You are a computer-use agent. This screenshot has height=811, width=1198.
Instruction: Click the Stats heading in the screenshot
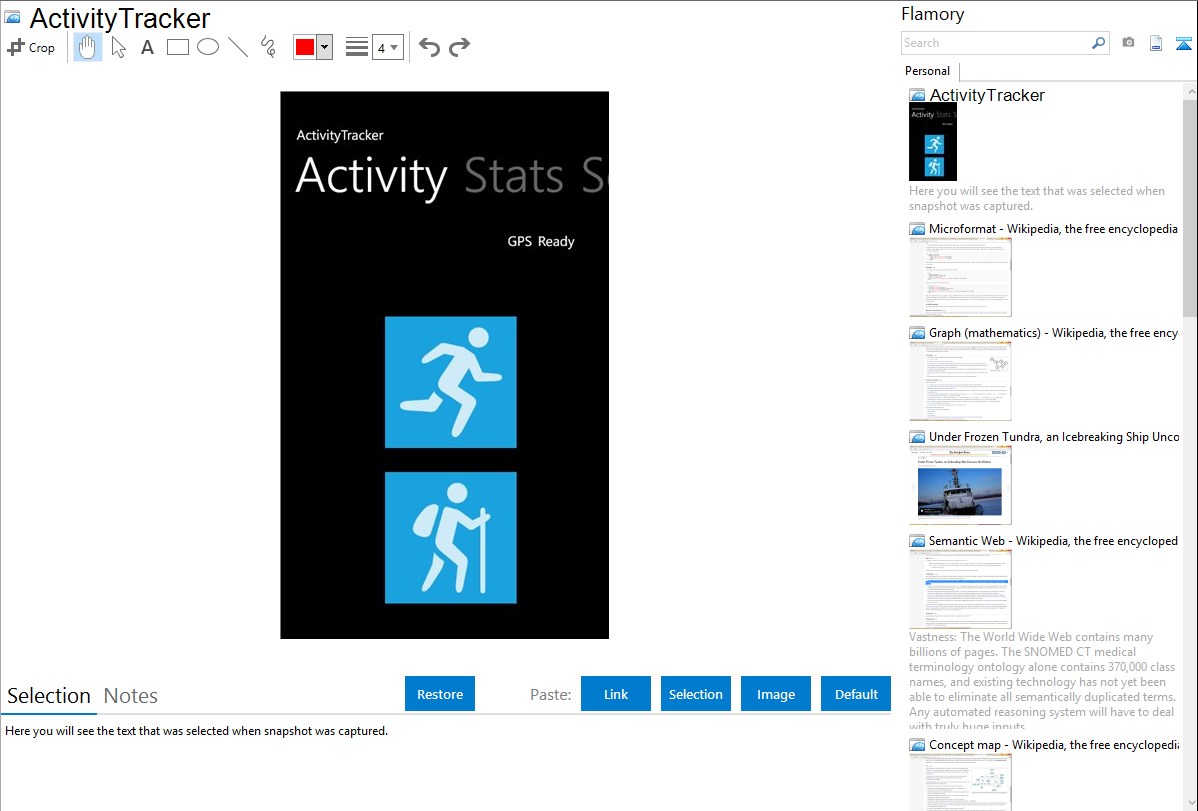[x=514, y=177]
